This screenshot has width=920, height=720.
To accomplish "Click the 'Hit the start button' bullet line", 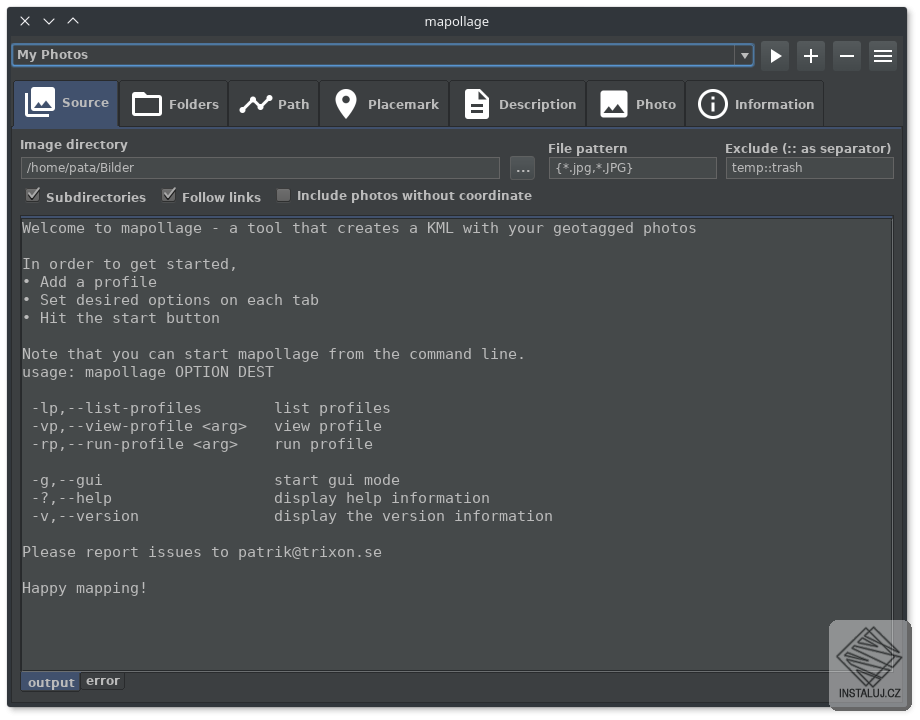I will pyautogui.click(x=121, y=318).
